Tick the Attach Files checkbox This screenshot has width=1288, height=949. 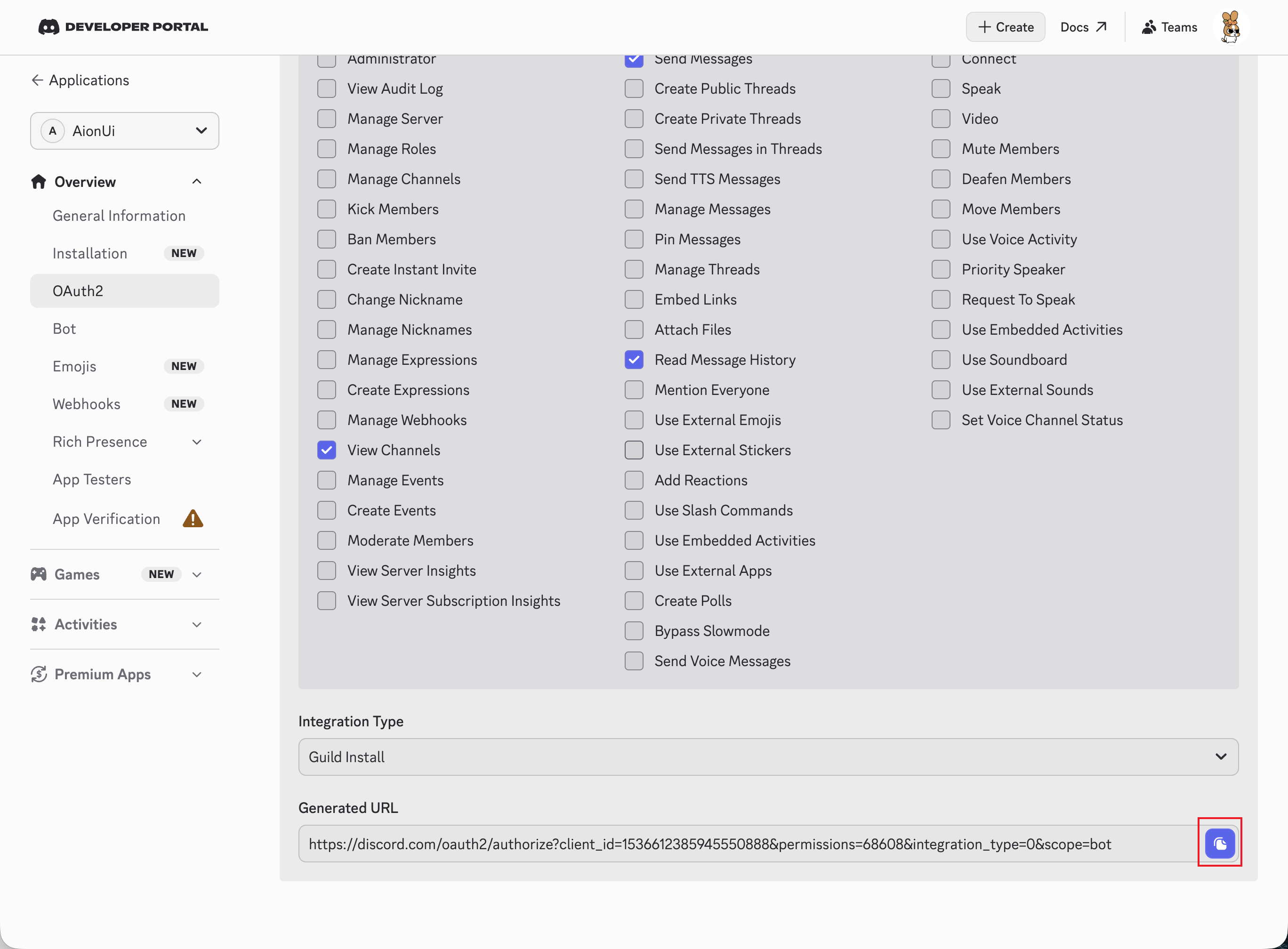click(634, 330)
